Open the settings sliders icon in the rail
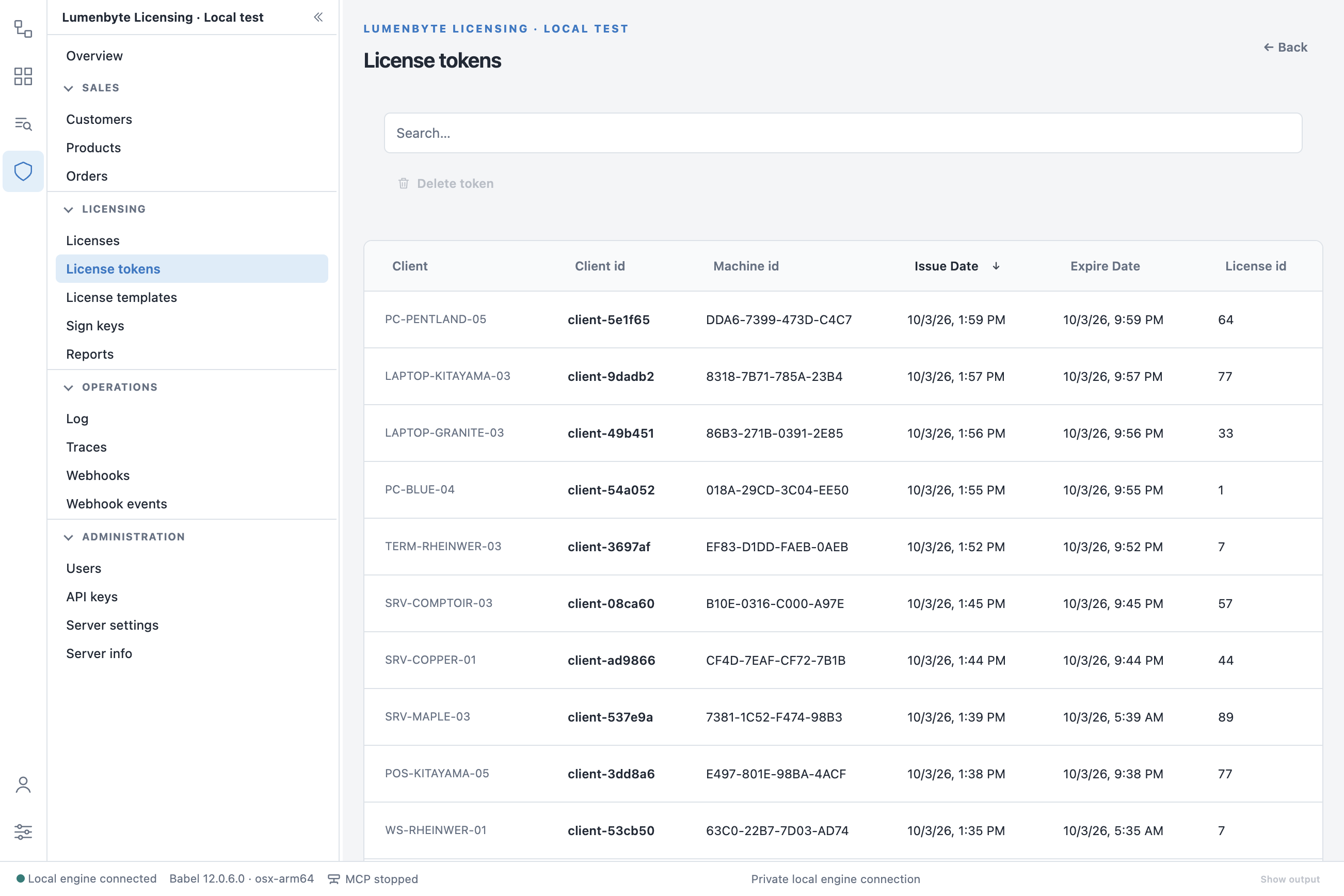1344x896 pixels. tap(23, 832)
